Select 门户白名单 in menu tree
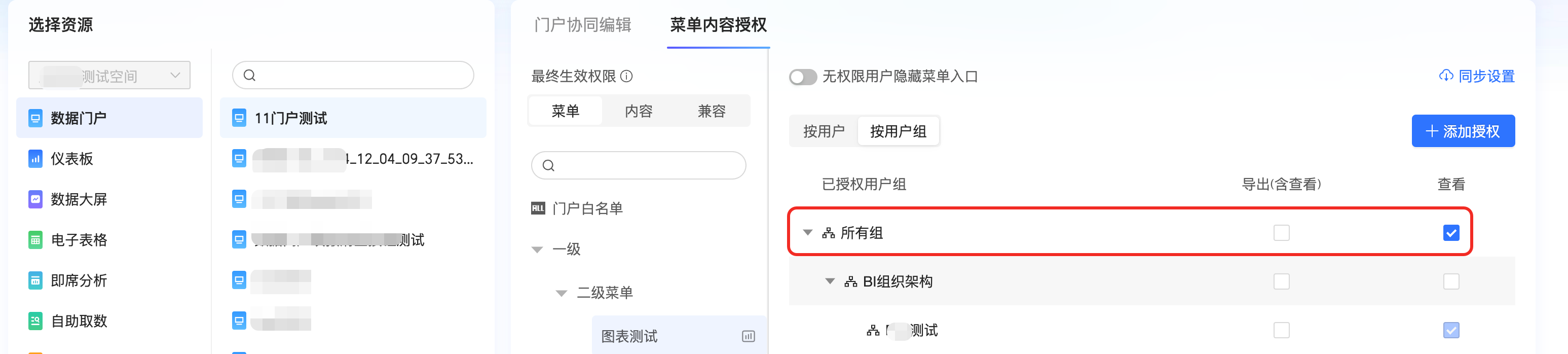 pos(587,209)
